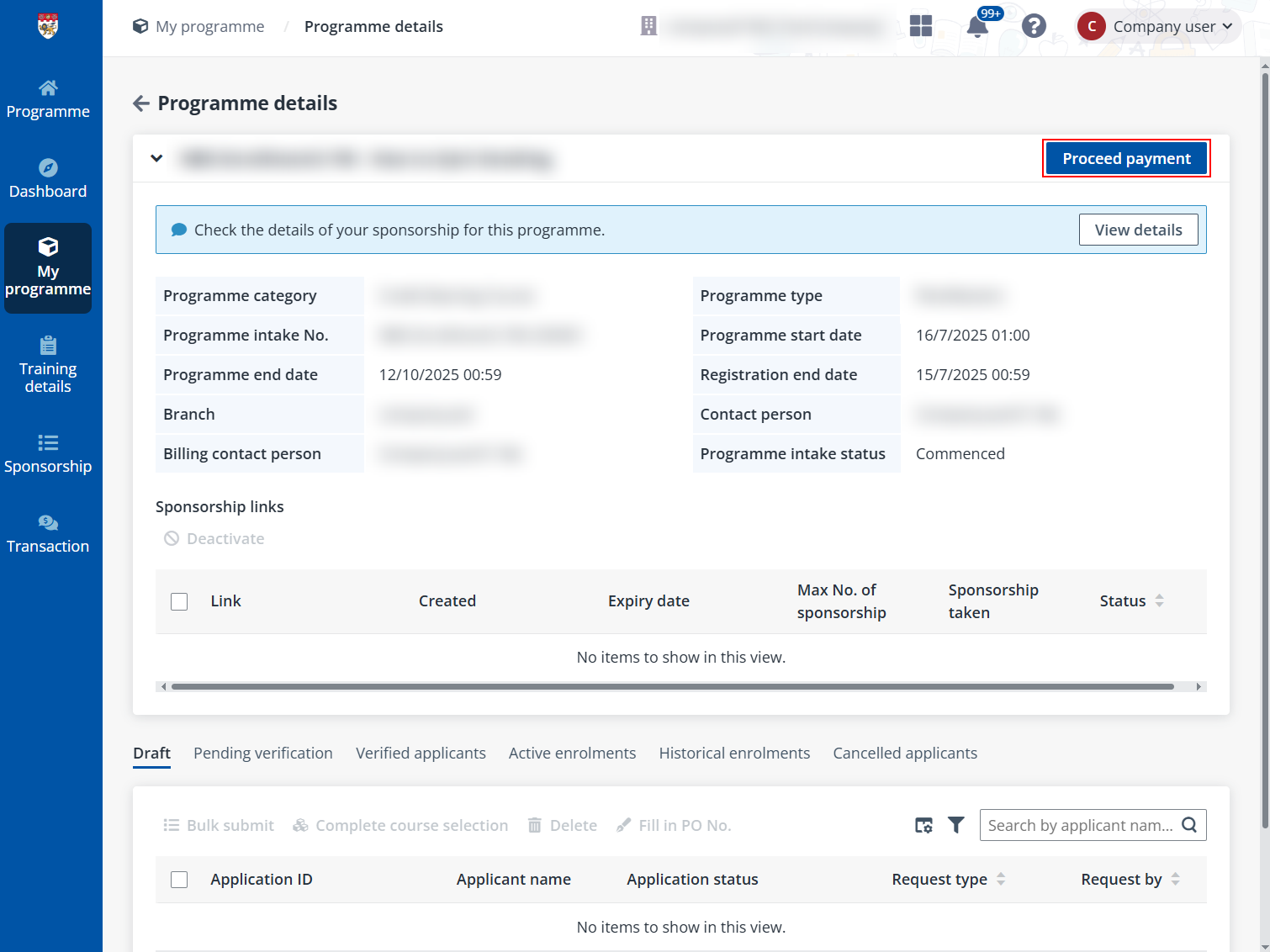Open column settings icon beside filter
The image size is (1270, 952).
point(923,825)
